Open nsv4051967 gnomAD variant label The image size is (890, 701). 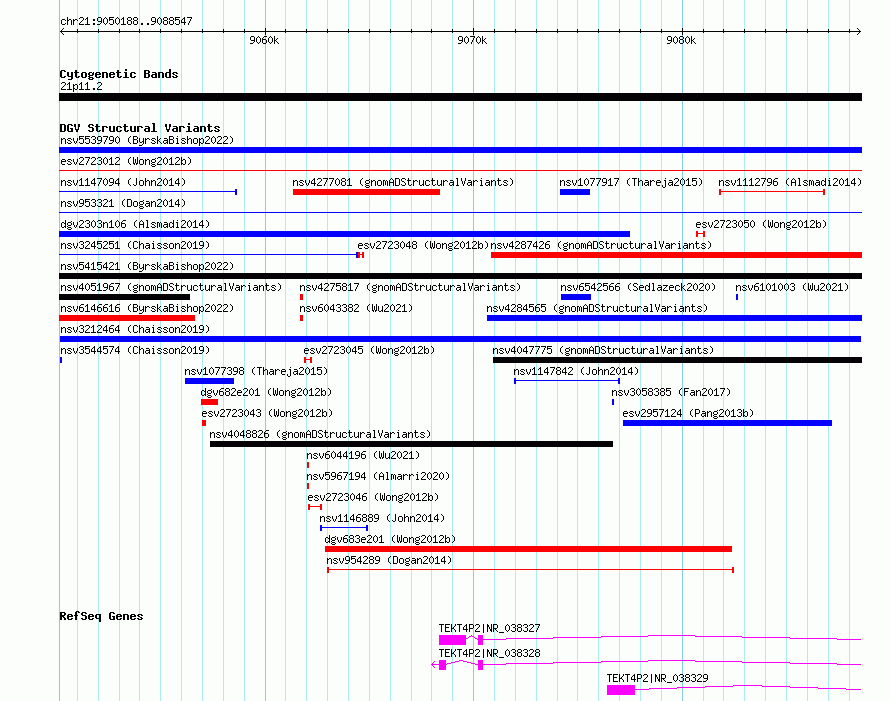pos(171,287)
